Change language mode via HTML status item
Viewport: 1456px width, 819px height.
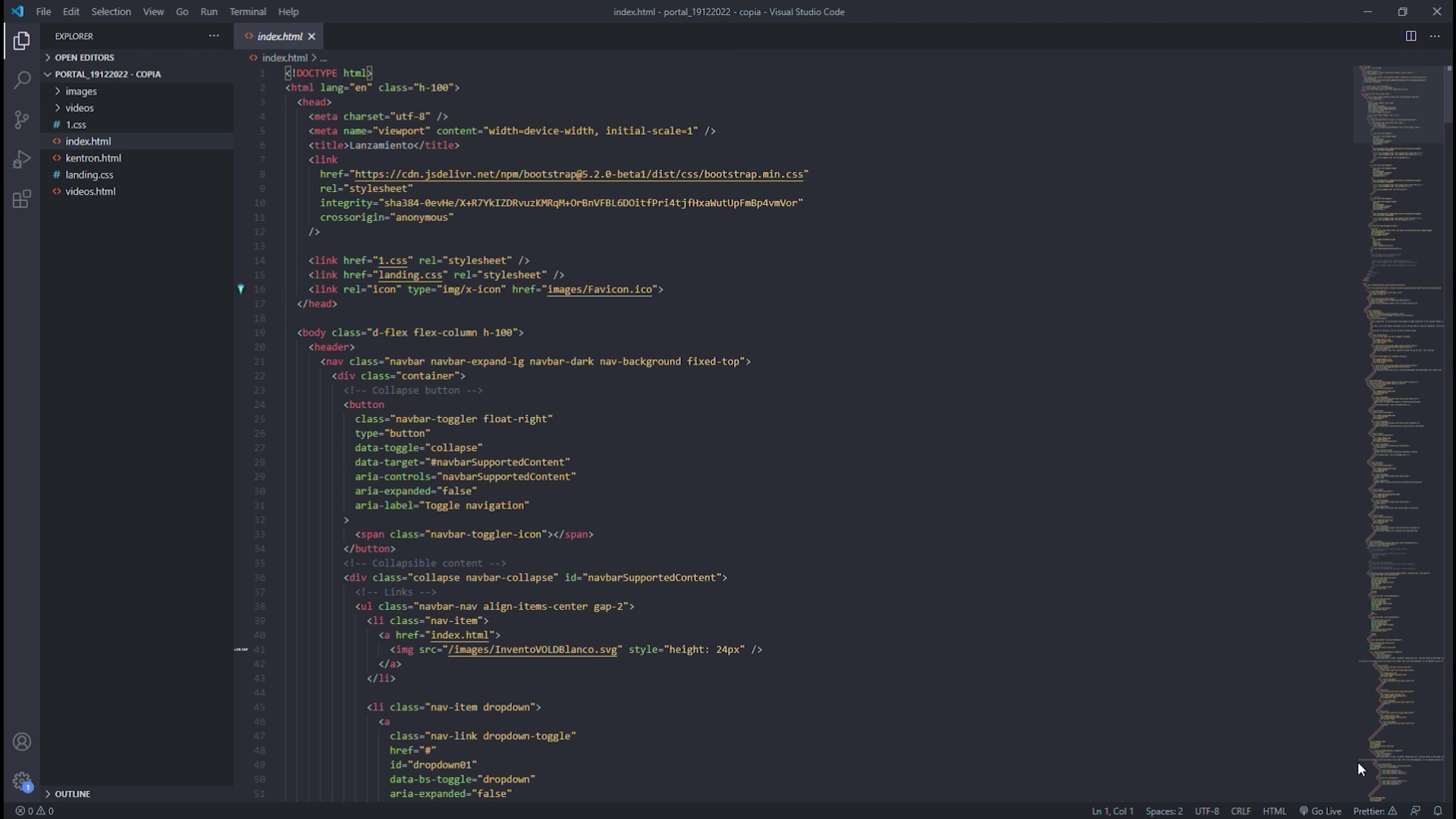(x=1274, y=811)
